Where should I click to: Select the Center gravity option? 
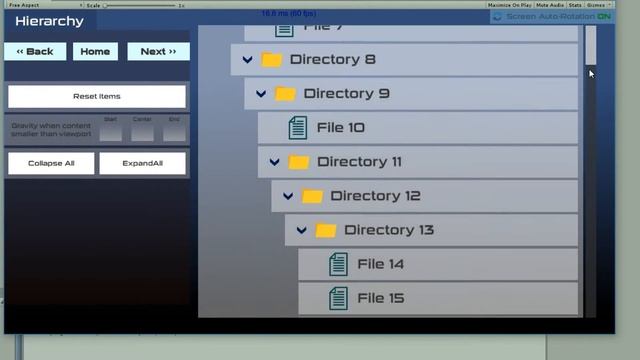click(x=142, y=133)
